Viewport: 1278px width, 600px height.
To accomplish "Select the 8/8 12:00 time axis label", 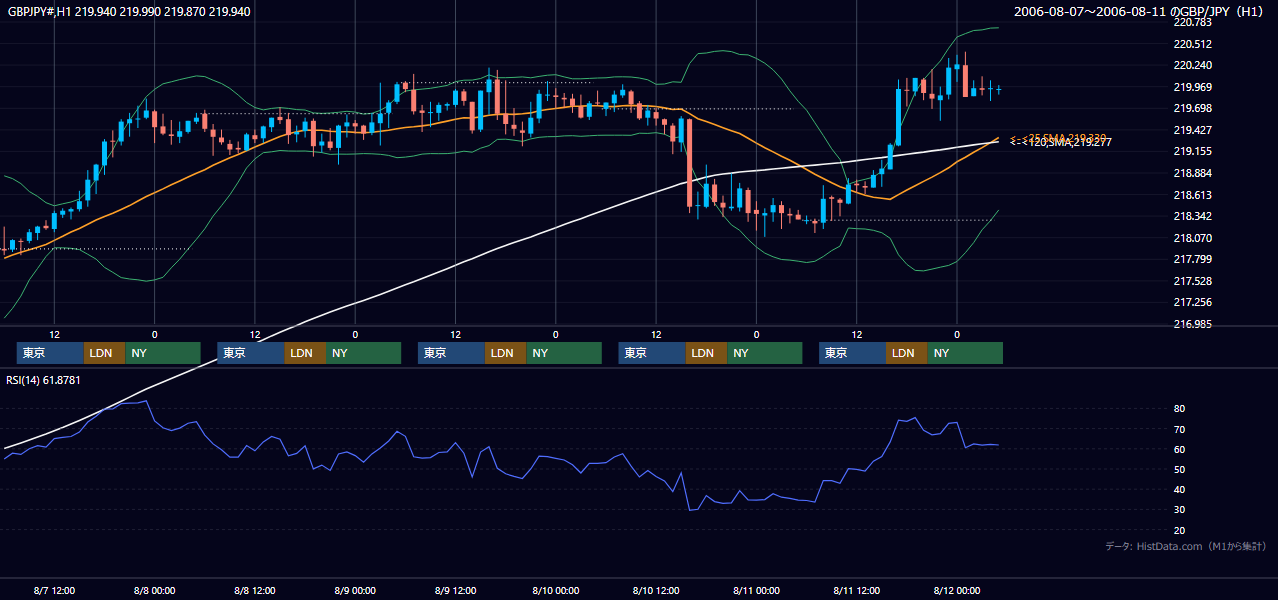I will [x=255, y=590].
